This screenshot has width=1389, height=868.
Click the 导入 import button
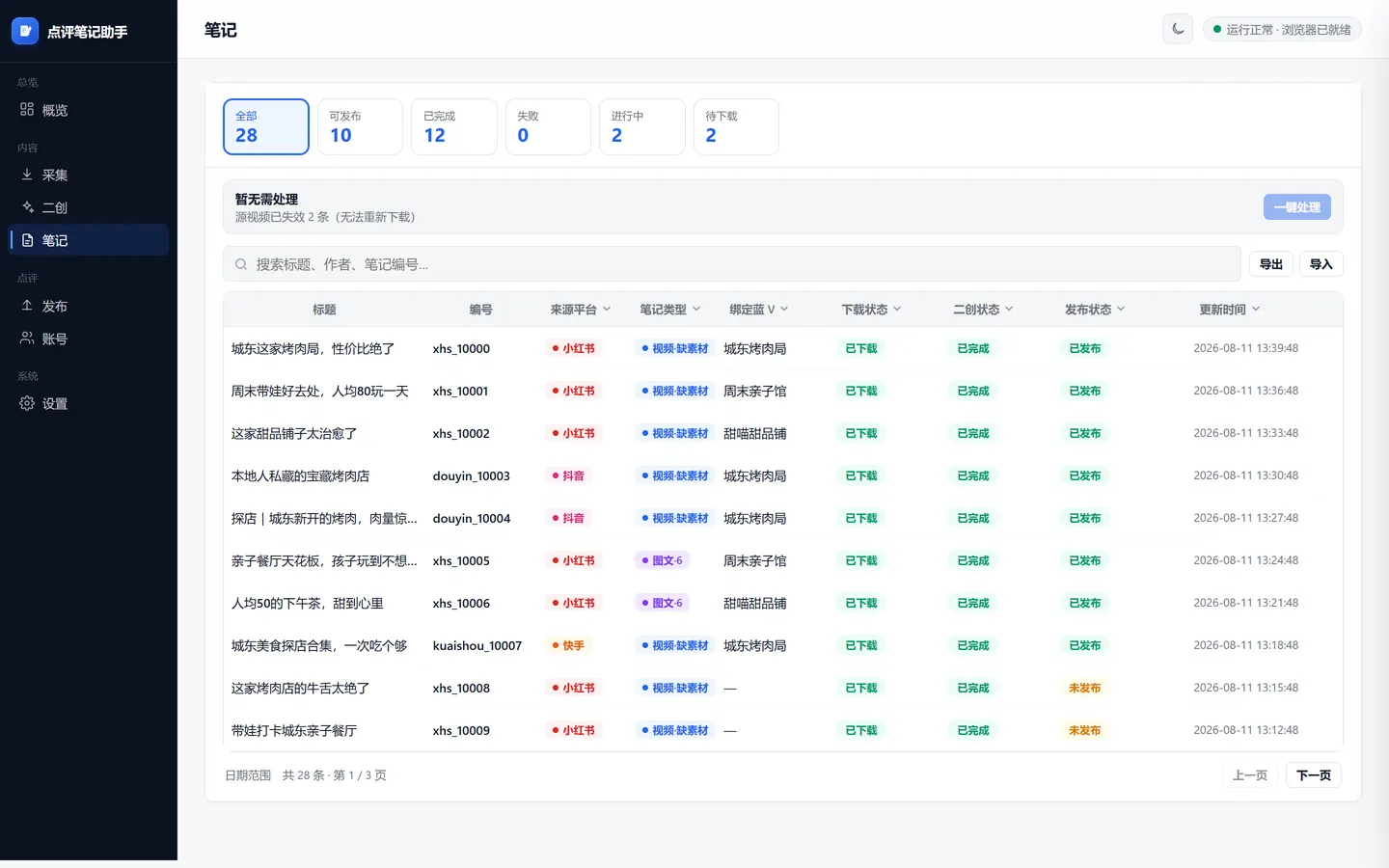pyautogui.click(x=1321, y=264)
